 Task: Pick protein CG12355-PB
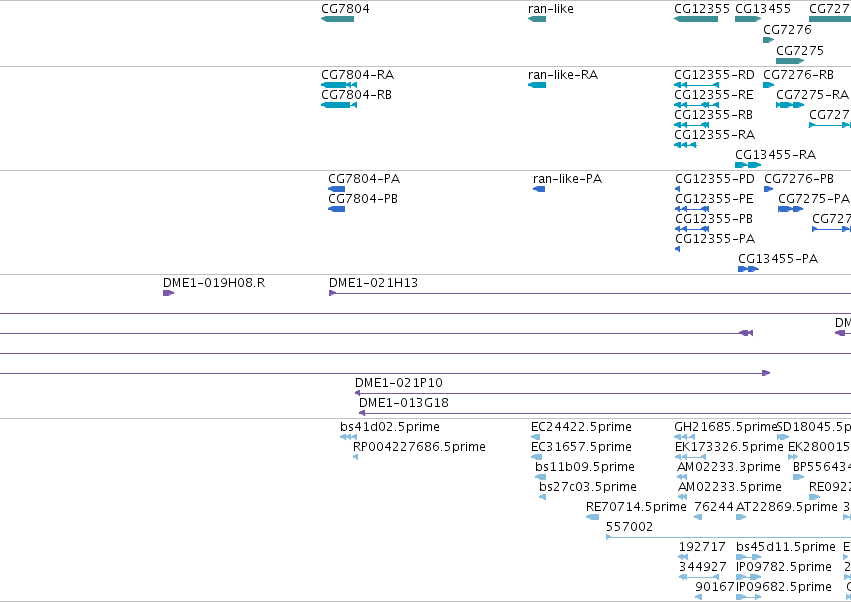pos(714,219)
